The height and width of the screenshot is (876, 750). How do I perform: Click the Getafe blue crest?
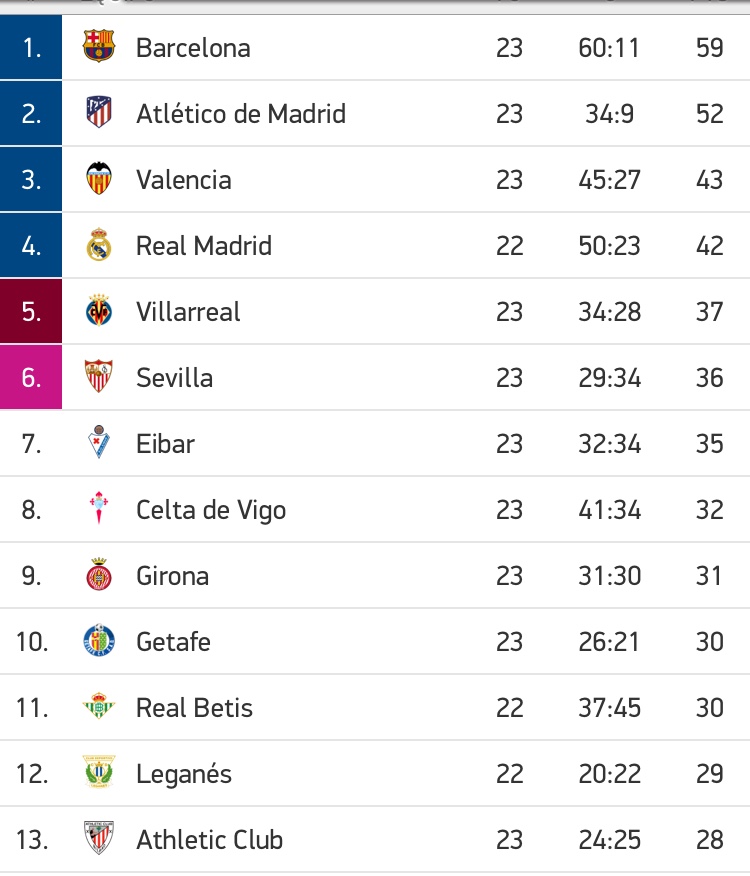(x=99, y=641)
